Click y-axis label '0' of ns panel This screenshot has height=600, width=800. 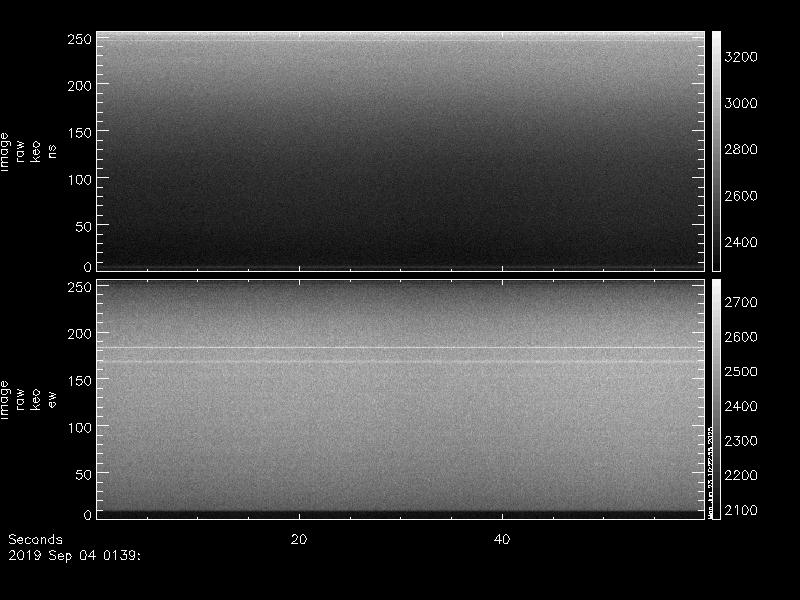[88, 266]
